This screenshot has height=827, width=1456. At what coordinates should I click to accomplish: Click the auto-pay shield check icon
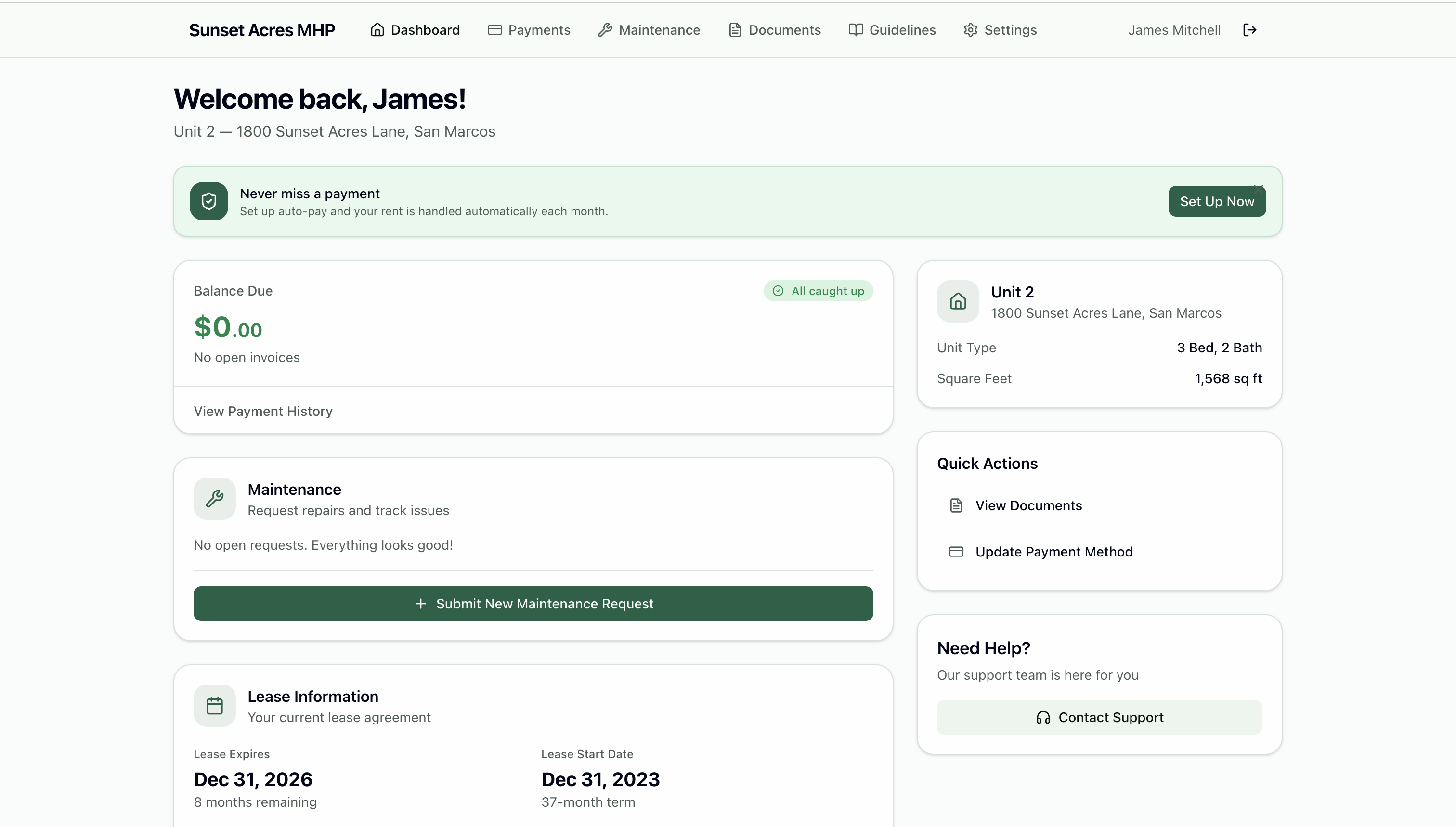click(208, 201)
